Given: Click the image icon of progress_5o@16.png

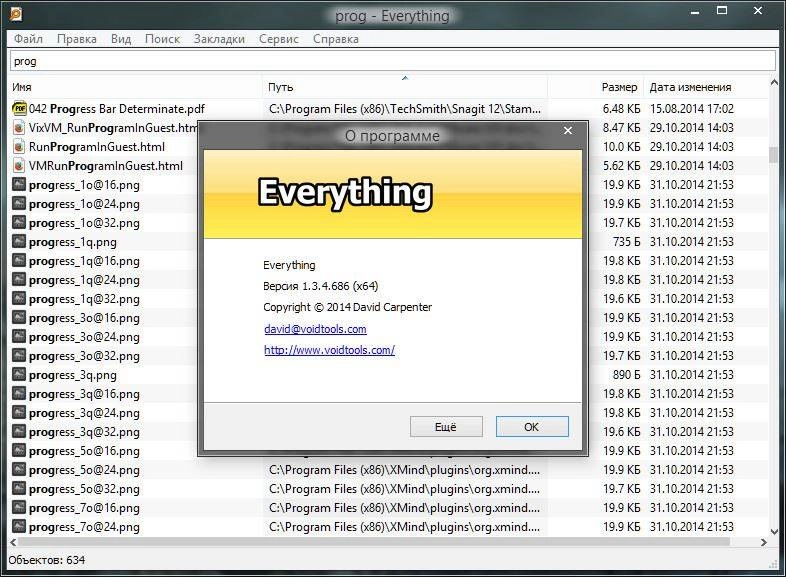Looking at the screenshot, I should (x=19, y=451).
